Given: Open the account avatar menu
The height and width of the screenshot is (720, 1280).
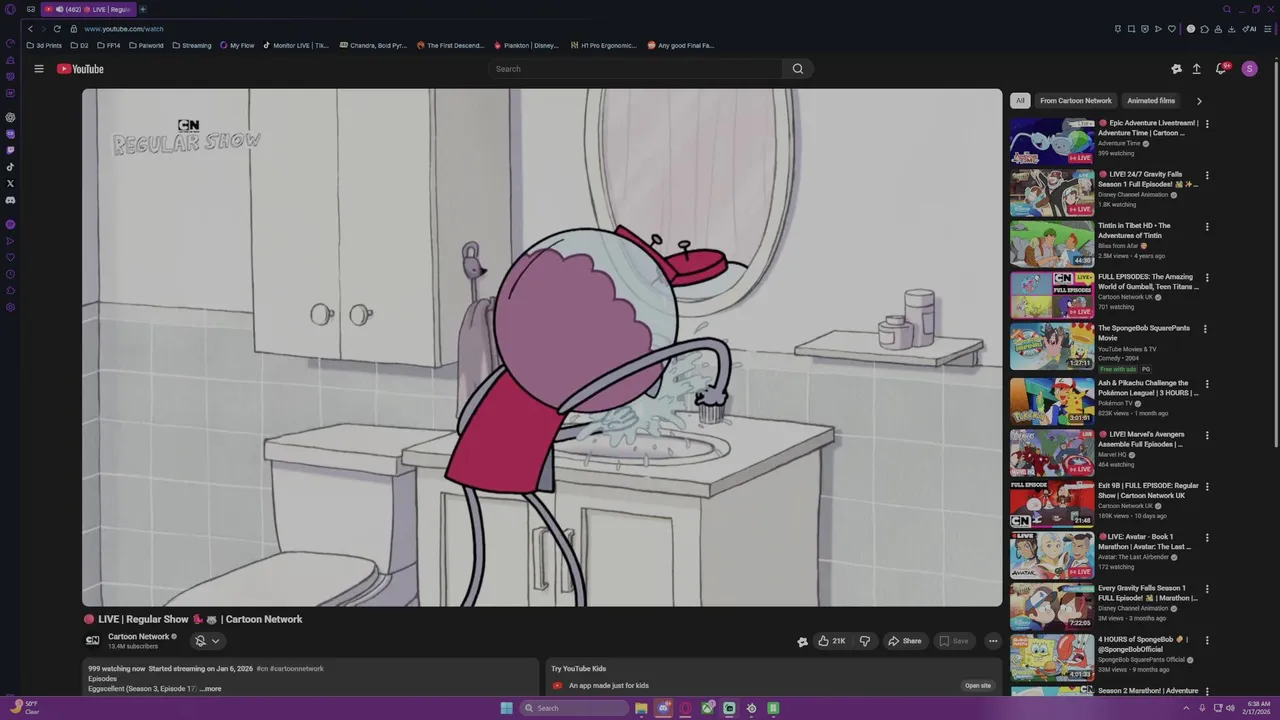Looking at the screenshot, I should coord(1249,69).
